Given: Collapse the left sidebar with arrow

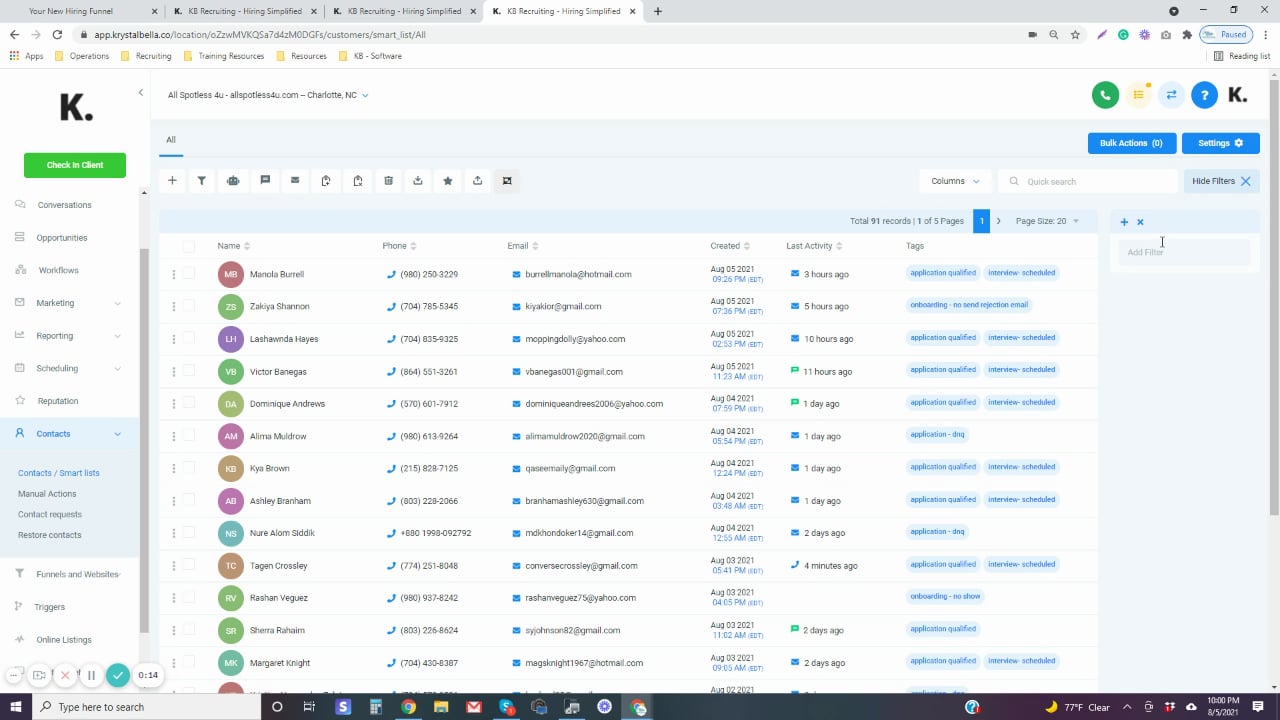Looking at the screenshot, I should (141, 92).
